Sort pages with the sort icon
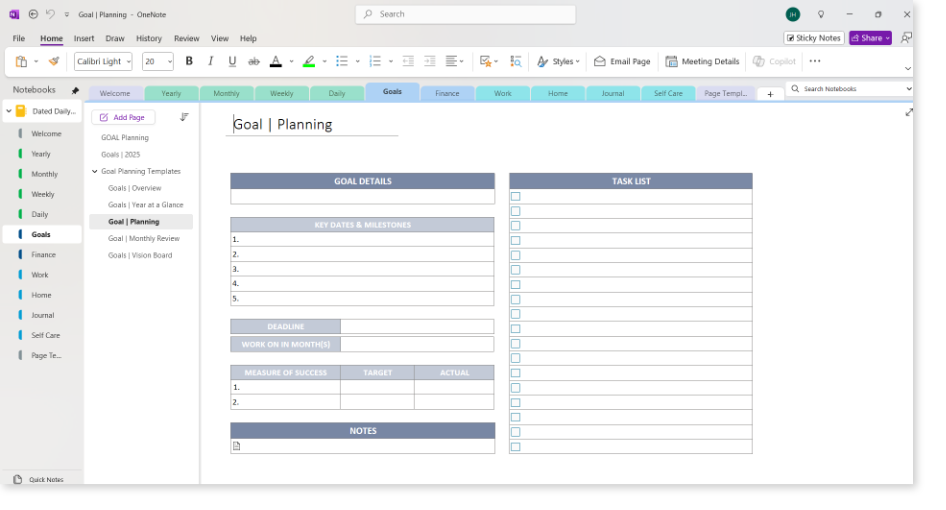The image size is (946, 510). (x=184, y=117)
